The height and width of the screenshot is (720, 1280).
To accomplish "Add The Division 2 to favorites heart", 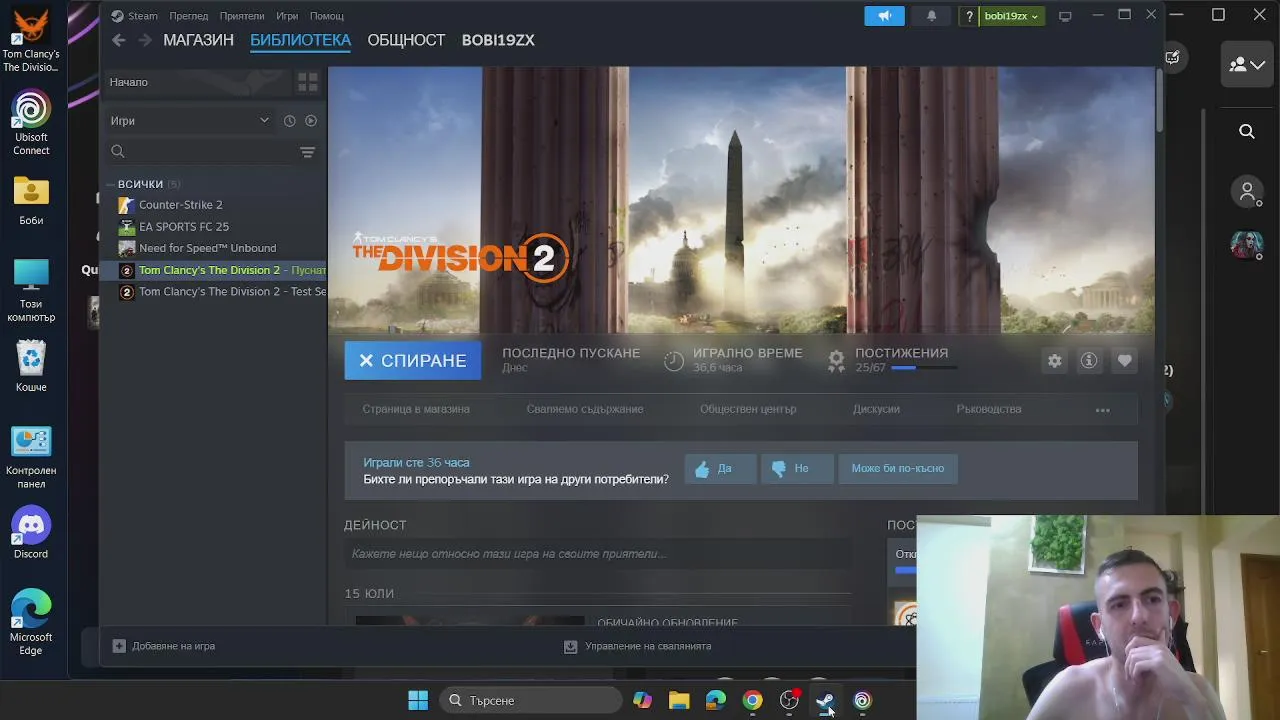I will click(x=1125, y=361).
